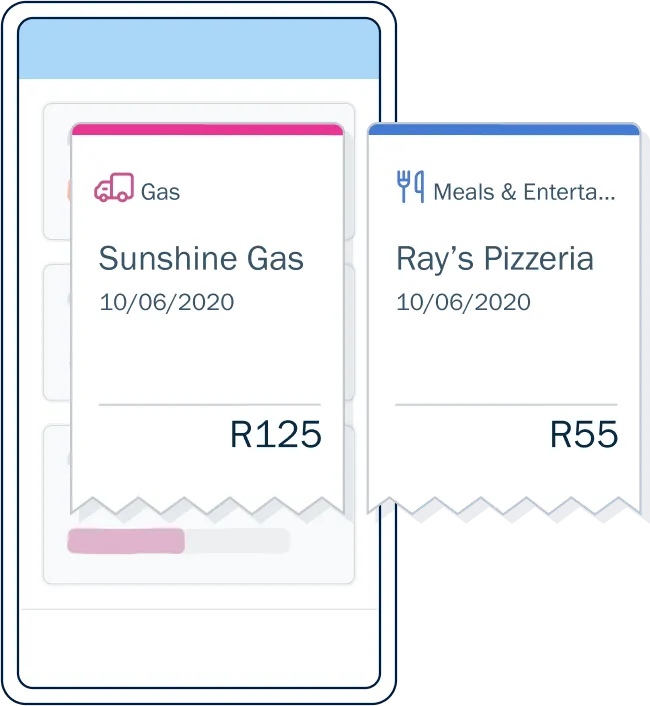Click the gas truck icon

click(x=113, y=188)
